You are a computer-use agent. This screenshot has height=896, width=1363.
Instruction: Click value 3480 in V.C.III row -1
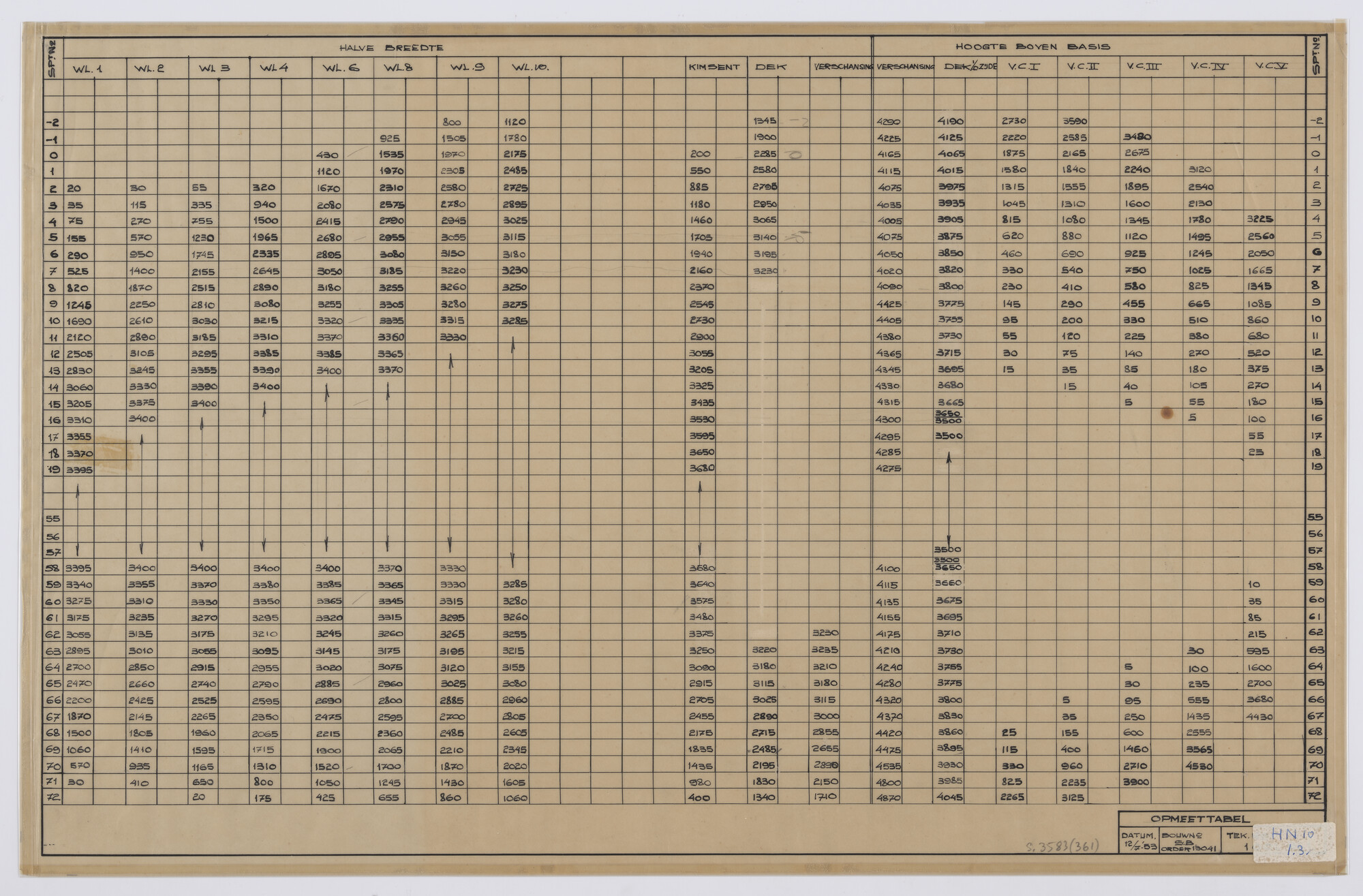coord(1137,137)
